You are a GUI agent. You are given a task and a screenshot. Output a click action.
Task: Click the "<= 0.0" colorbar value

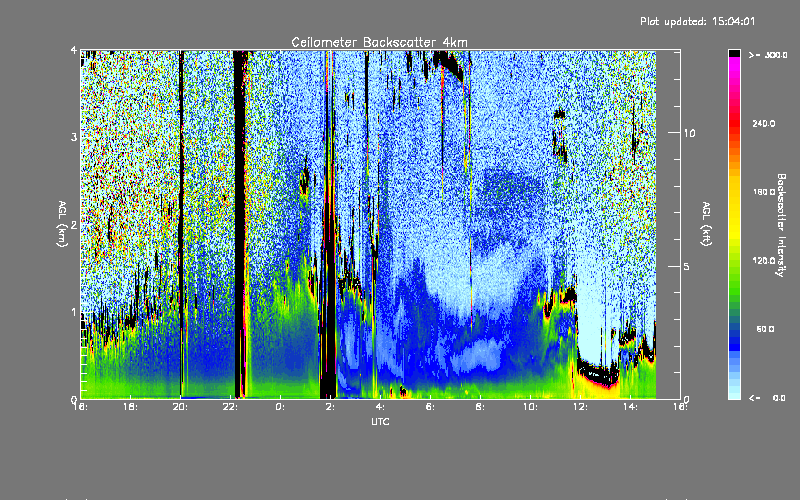pyautogui.click(x=768, y=397)
